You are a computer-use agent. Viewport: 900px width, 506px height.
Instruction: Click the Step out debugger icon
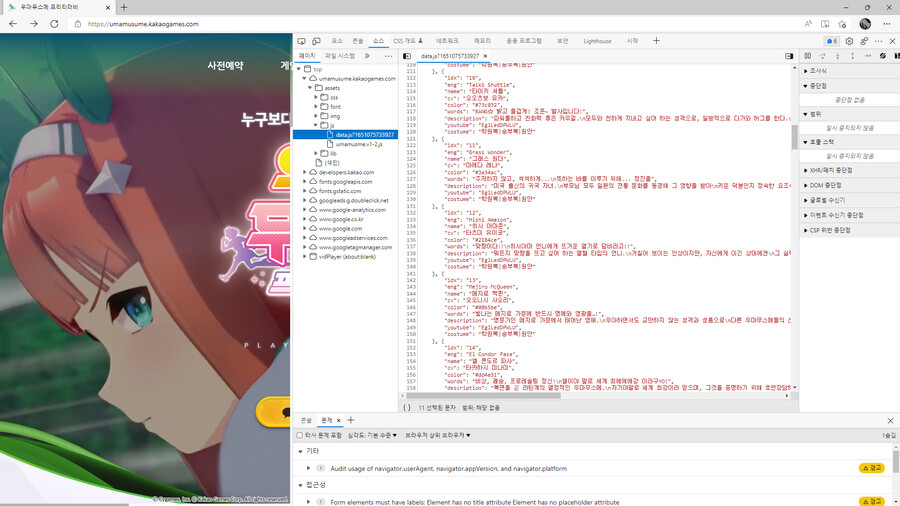coord(852,56)
